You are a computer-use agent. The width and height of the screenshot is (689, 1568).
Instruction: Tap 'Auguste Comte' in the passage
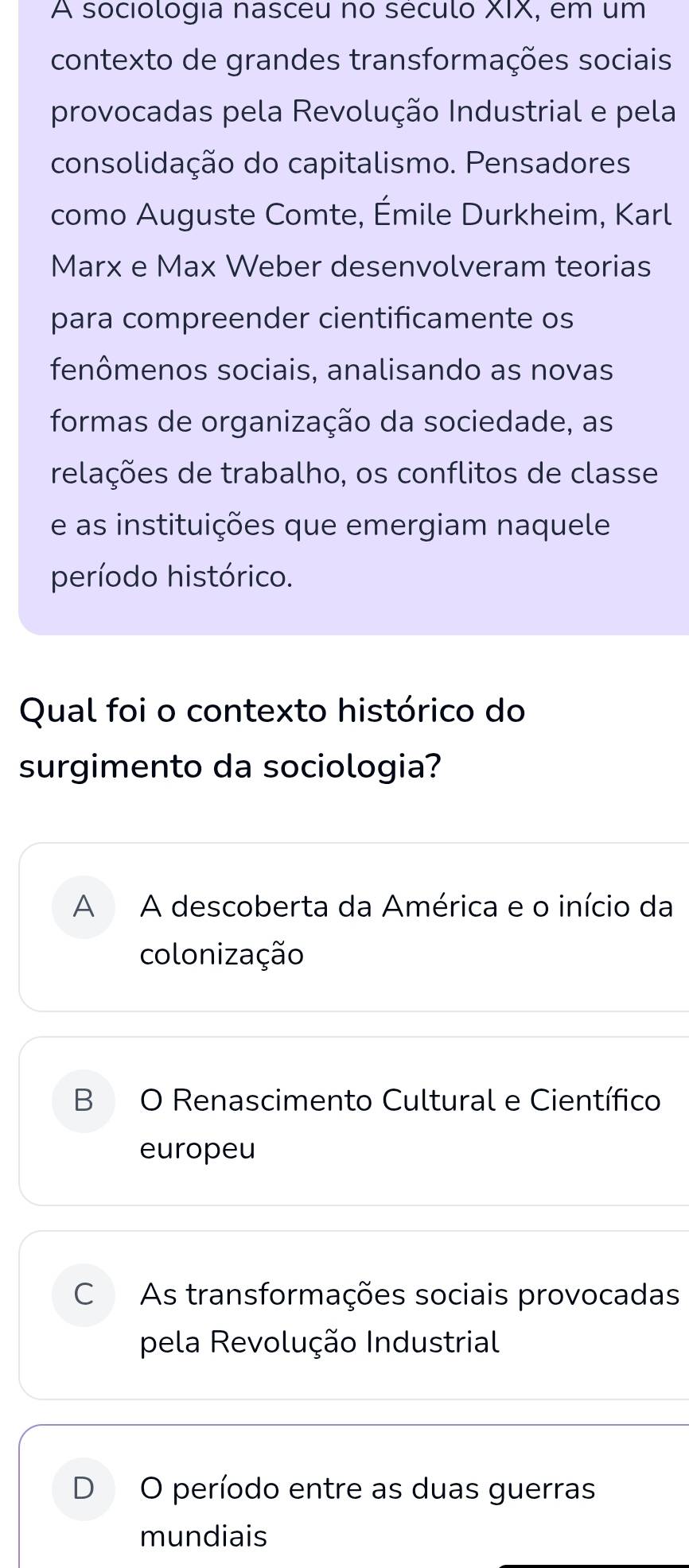coord(243,215)
